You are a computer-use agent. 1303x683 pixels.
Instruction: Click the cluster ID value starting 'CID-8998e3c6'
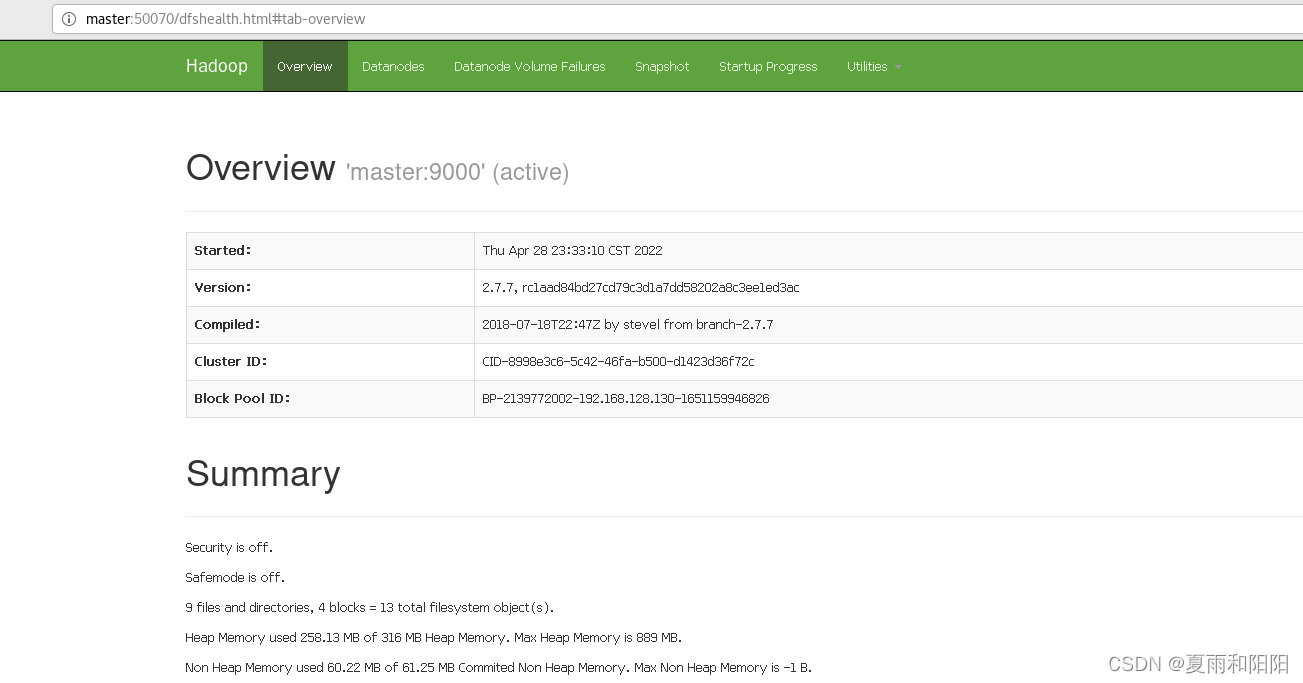[618, 362]
